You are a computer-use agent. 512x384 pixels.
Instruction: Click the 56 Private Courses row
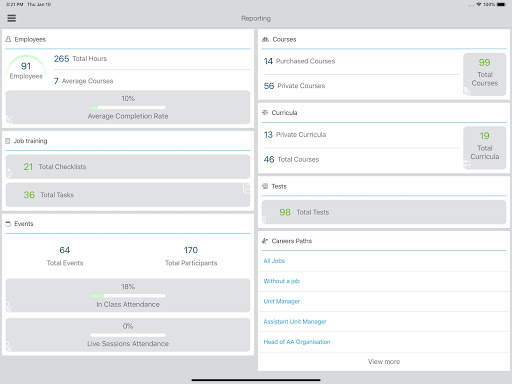361,86
